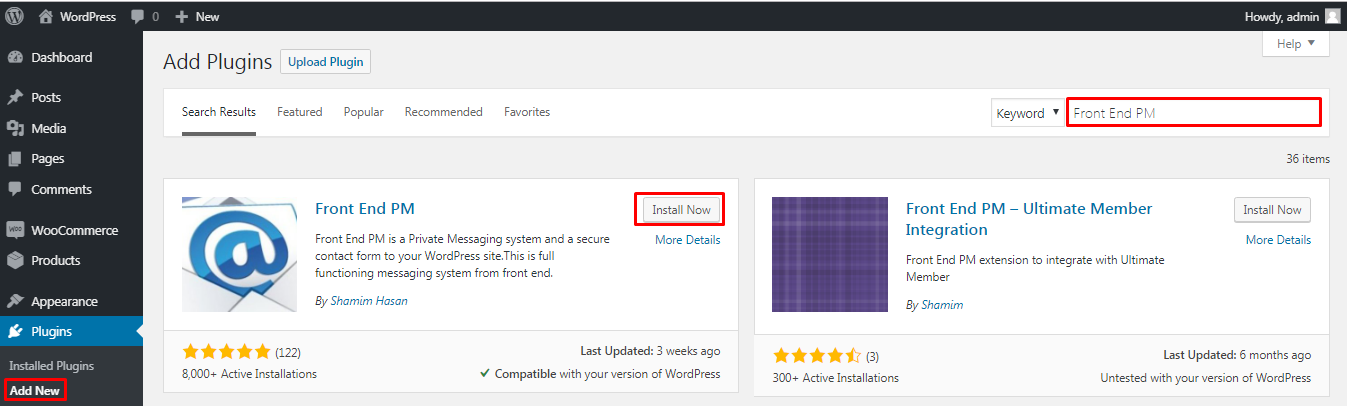Switch to the Featured tab
This screenshot has width=1347, height=406.
tap(300, 112)
